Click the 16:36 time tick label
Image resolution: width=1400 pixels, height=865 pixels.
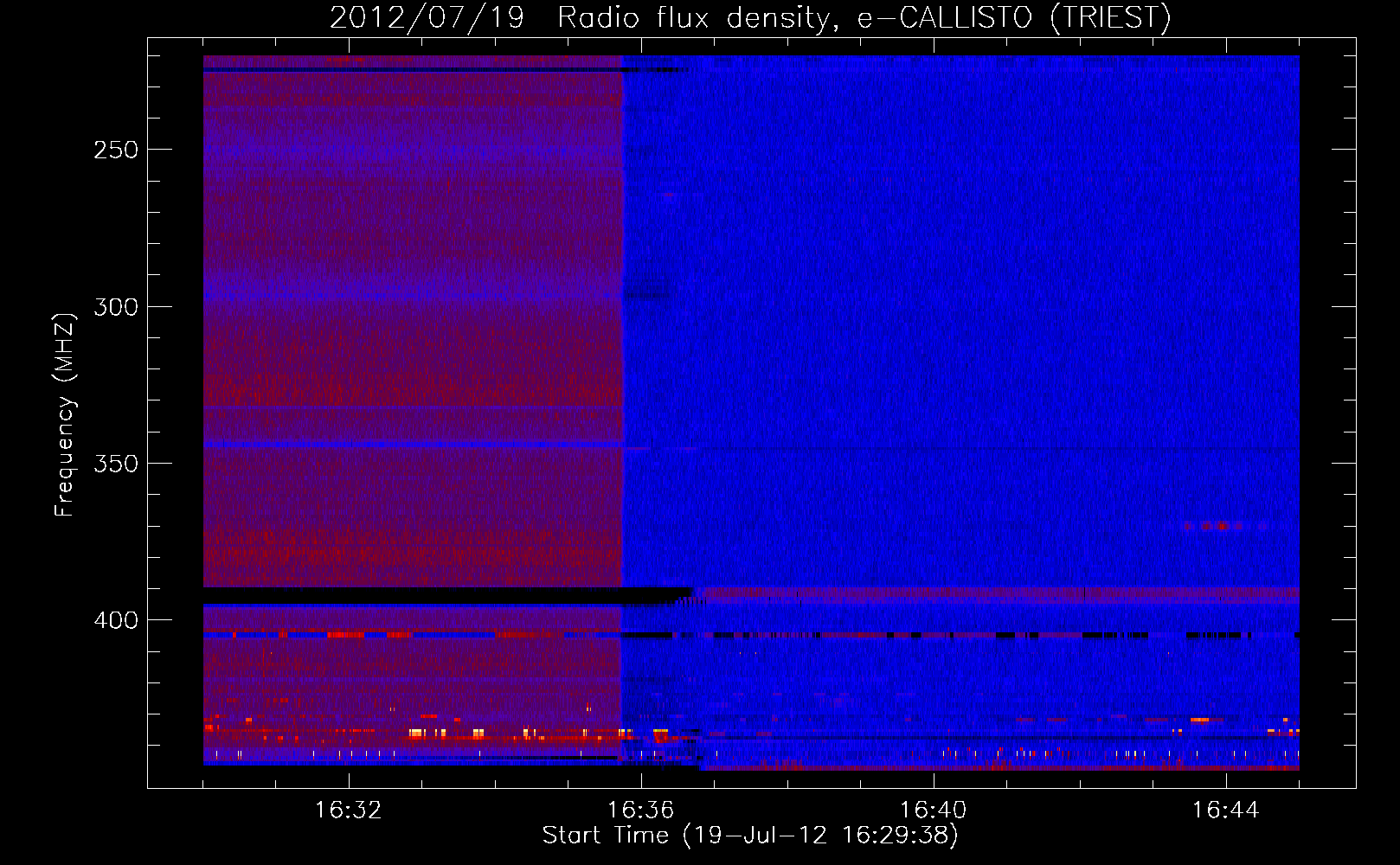(x=640, y=810)
